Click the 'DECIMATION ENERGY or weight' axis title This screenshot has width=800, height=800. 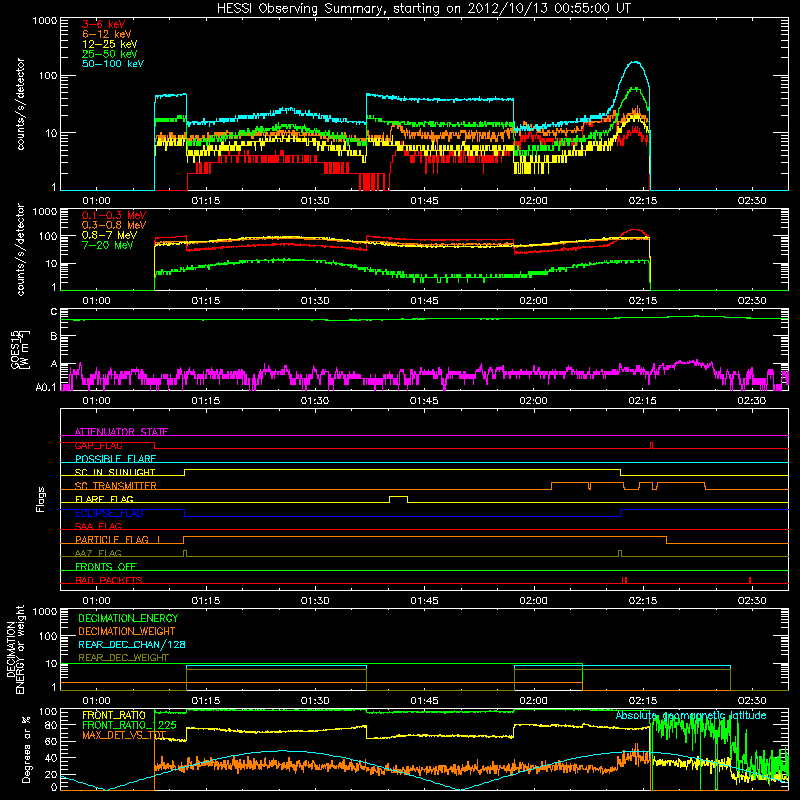(x=15, y=649)
